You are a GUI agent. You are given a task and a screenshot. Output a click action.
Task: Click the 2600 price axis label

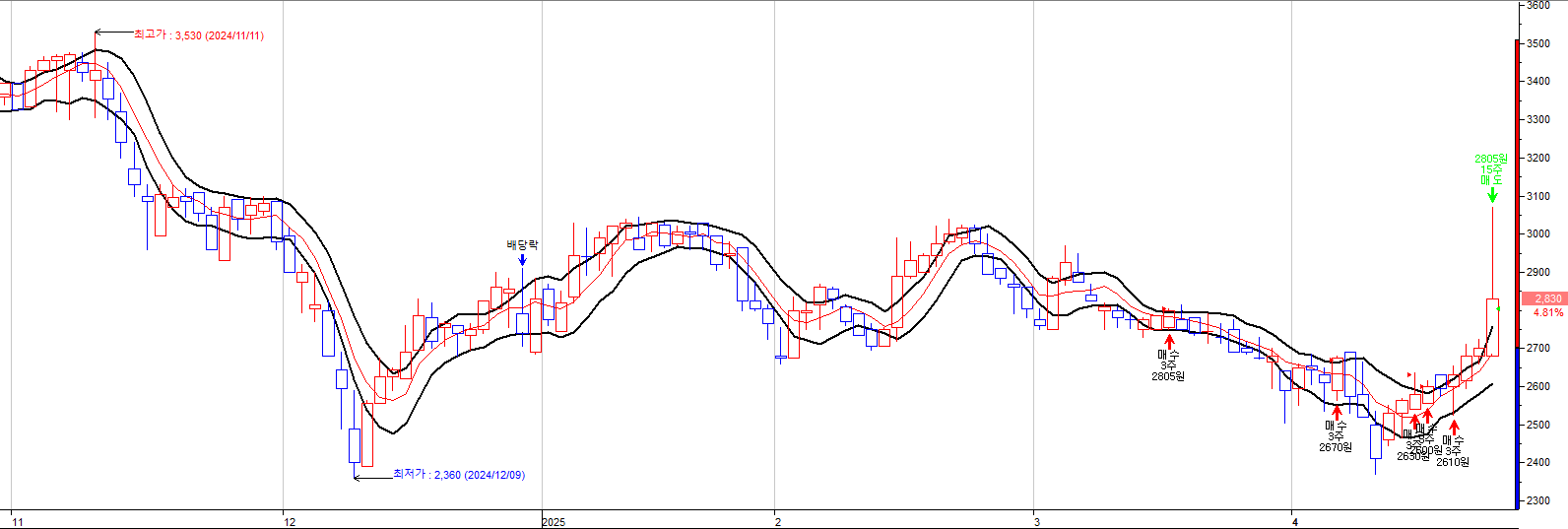(1538, 386)
